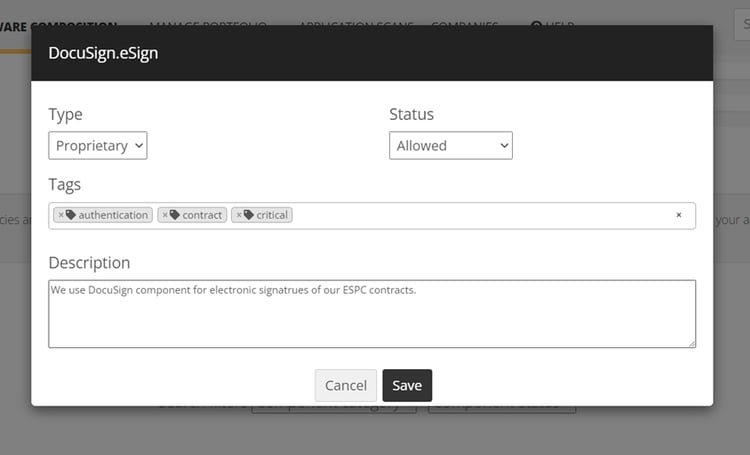
Task: Click the authentication tag icon
Action: [71, 215]
